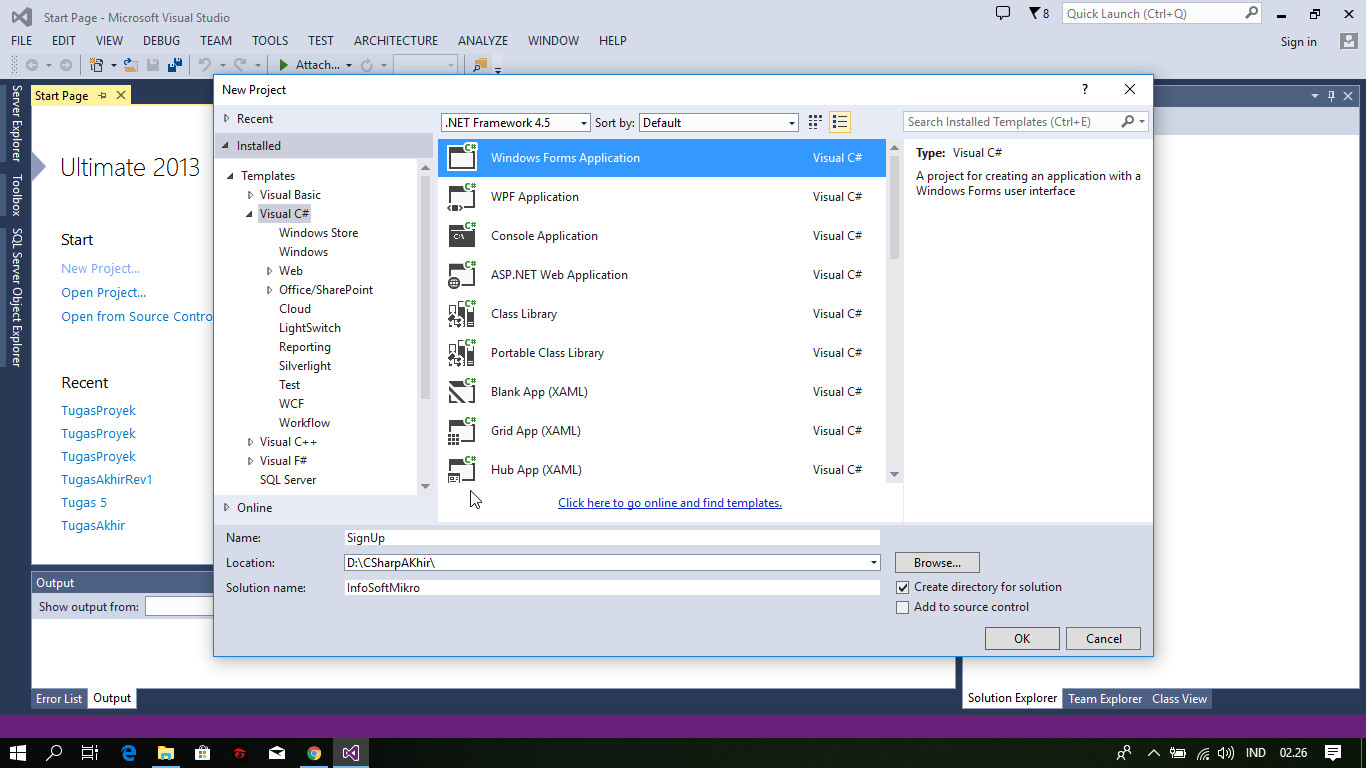Select the Blank App (XAML) icon
1366x768 pixels.
click(x=462, y=391)
